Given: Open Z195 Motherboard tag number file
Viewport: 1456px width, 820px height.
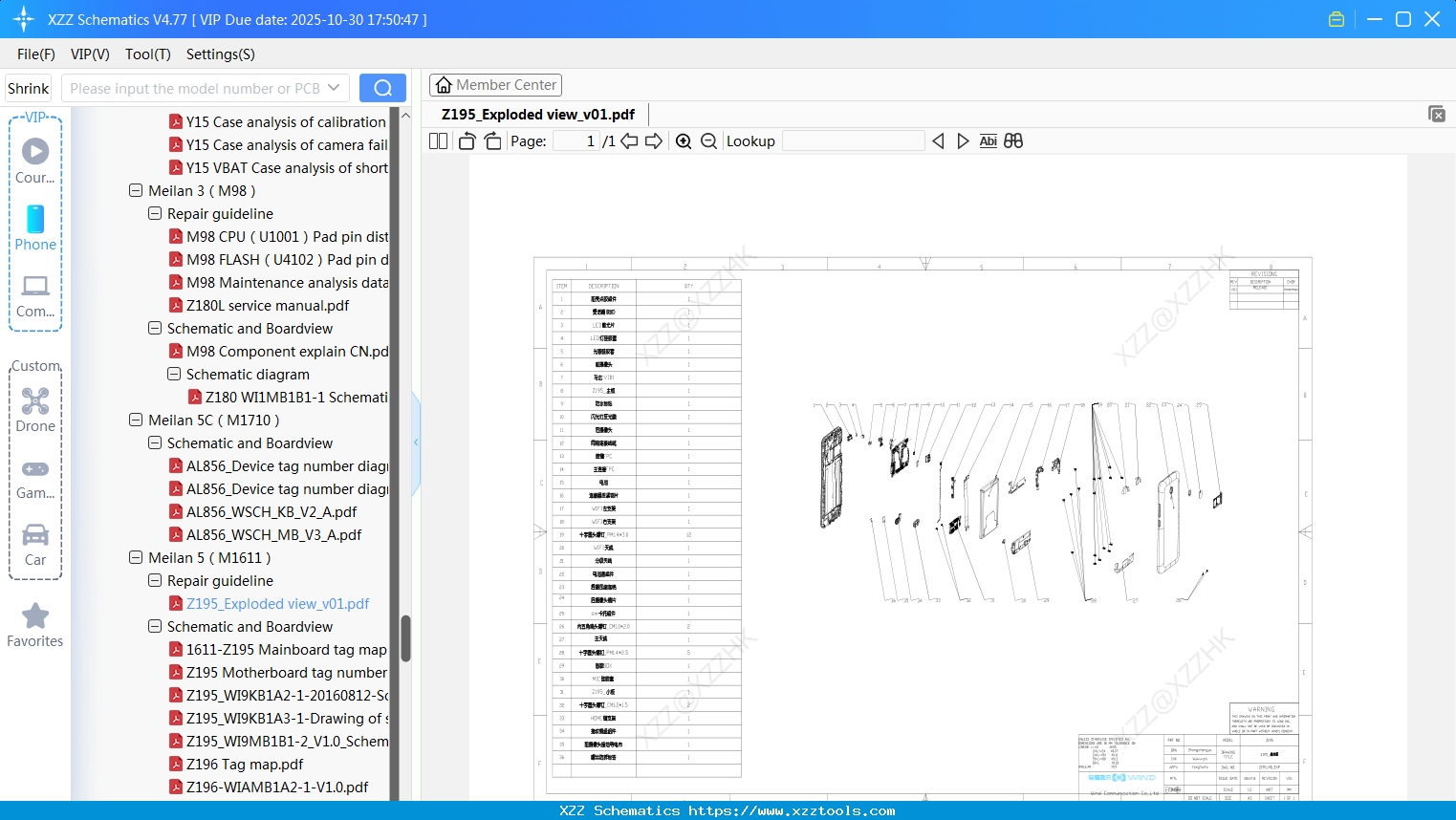Looking at the screenshot, I should coord(287,672).
